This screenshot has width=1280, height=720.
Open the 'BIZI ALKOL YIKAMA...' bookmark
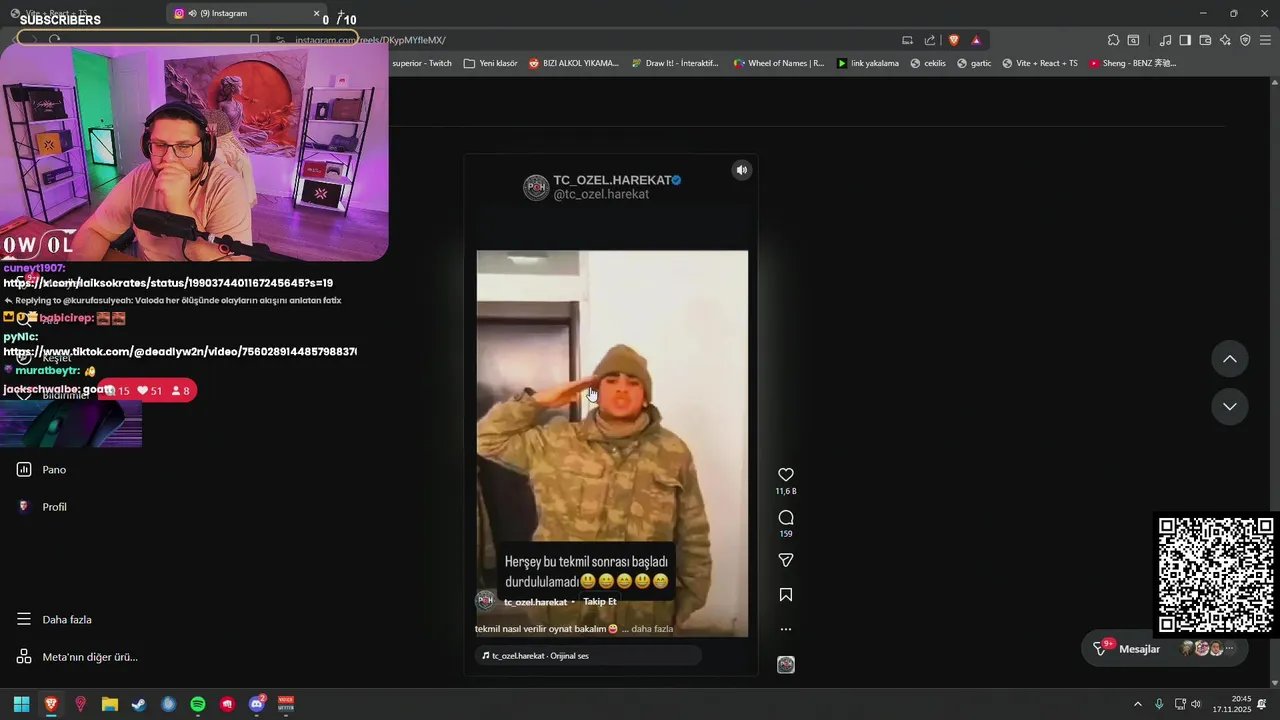574,63
